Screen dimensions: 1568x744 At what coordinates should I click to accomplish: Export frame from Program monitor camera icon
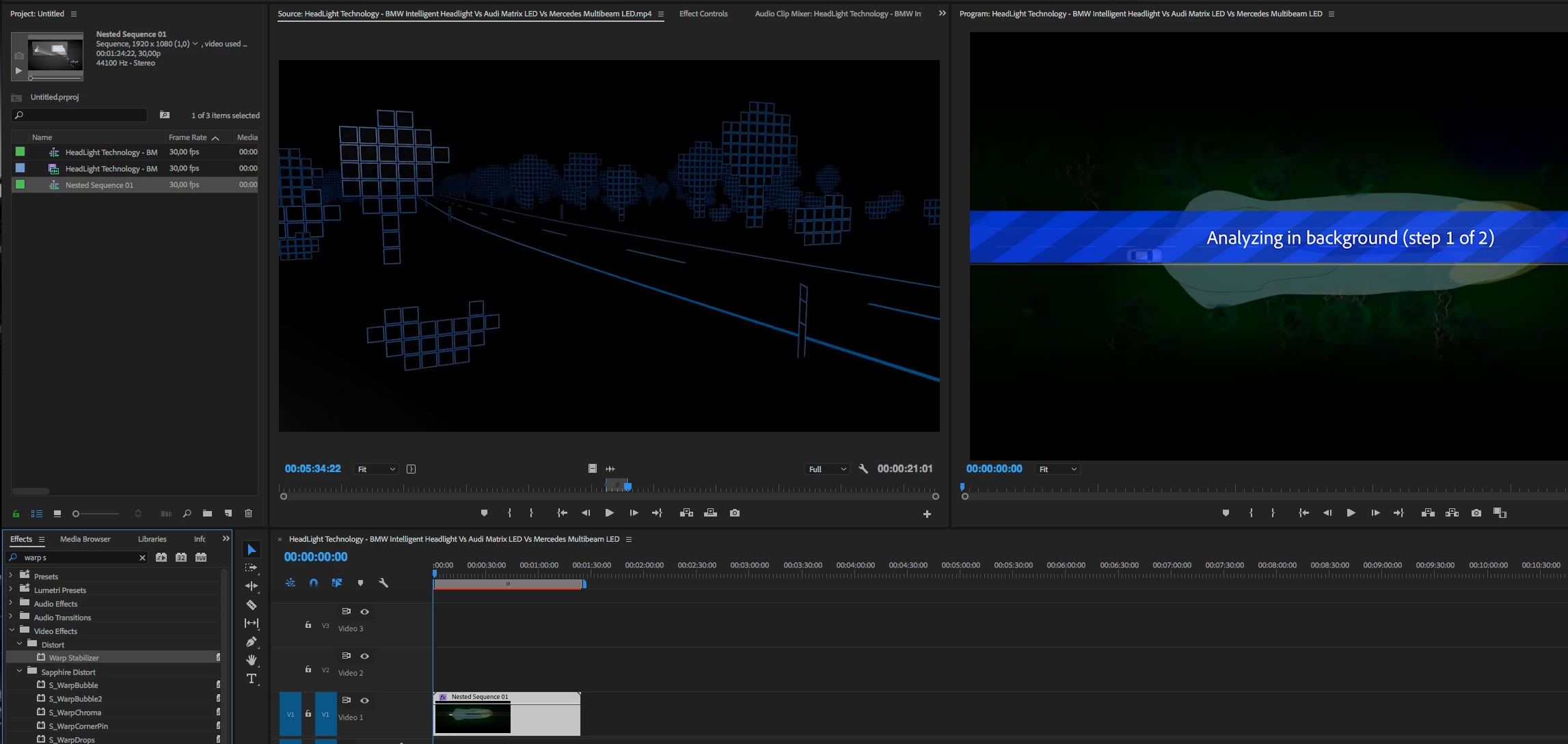[x=1476, y=513]
